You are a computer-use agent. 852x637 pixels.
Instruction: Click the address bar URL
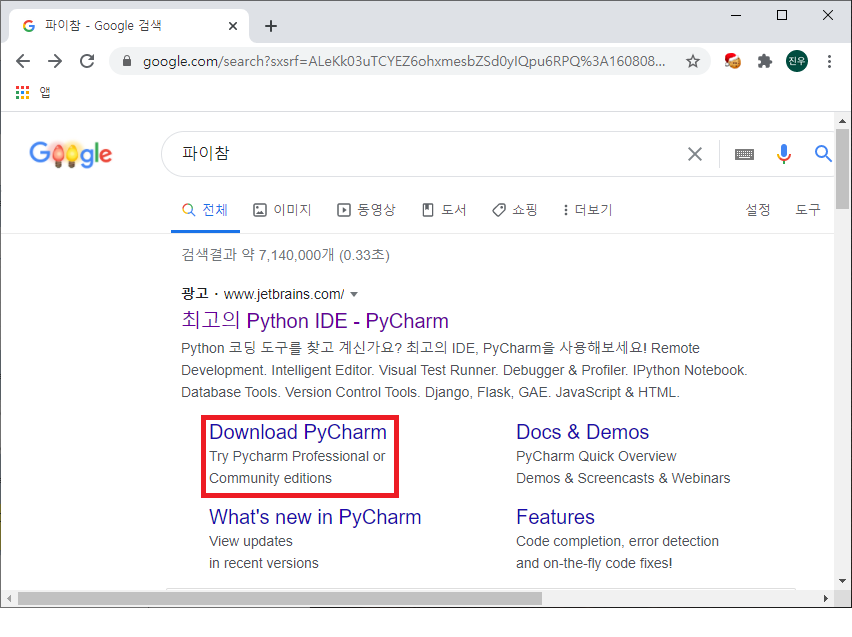pyautogui.click(x=404, y=61)
